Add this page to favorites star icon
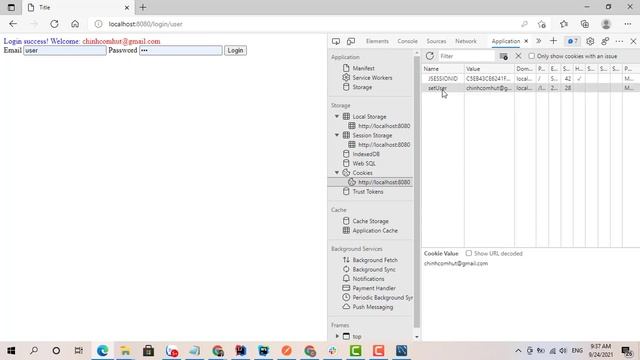 click(542, 24)
